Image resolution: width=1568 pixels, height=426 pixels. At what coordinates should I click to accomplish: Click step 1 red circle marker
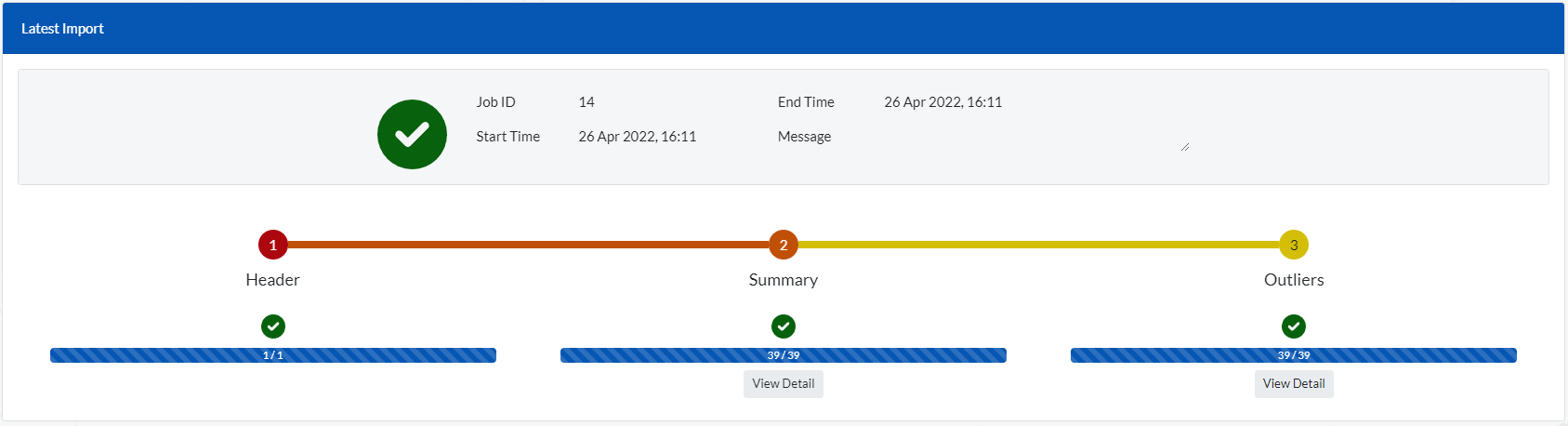(x=273, y=246)
